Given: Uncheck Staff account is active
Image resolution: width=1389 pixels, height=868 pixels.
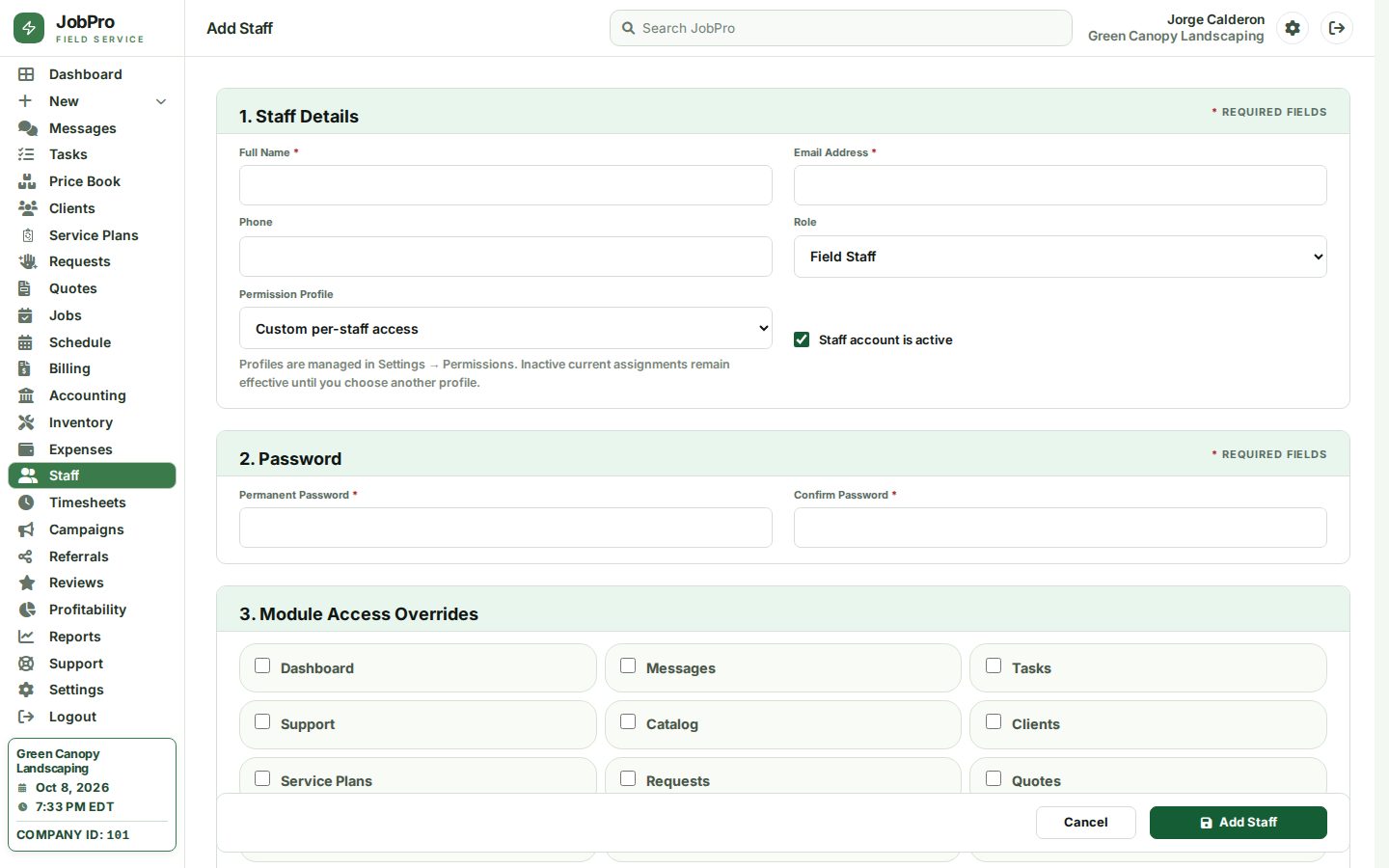Looking at the screenshot, I should coord(802,339).
